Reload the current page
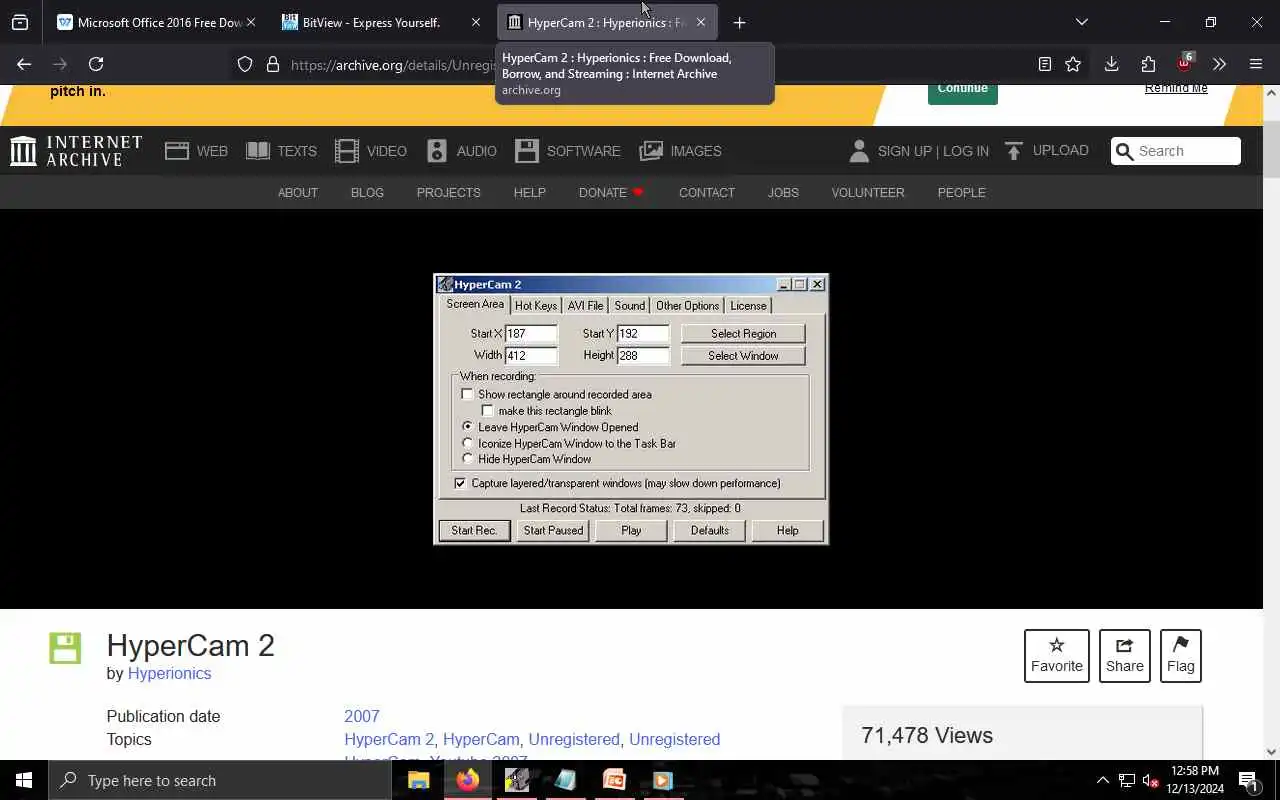The width and height of the screenshot is (1280, 800). 96,64
